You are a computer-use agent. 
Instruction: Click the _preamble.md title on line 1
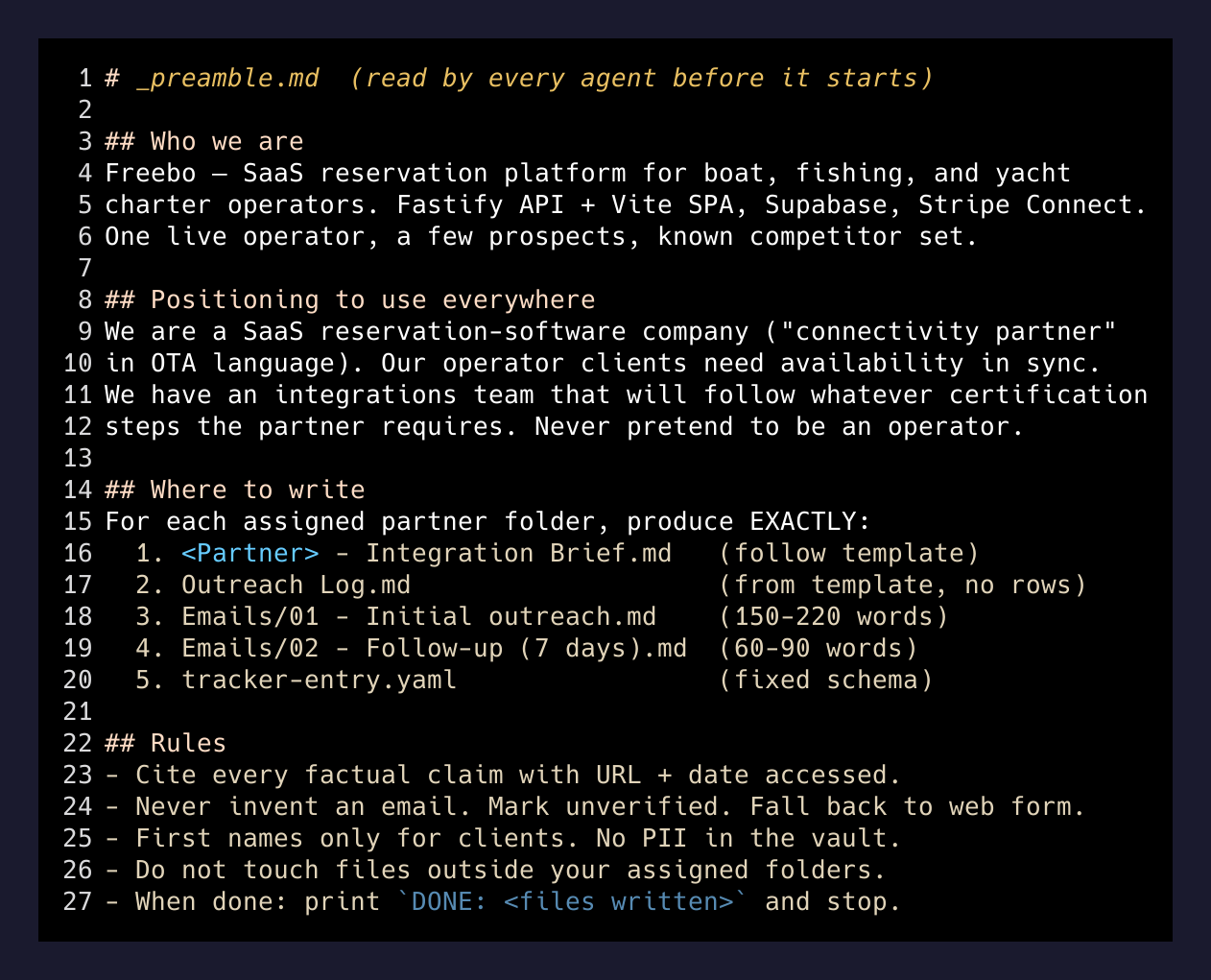[x=228, y=78]
